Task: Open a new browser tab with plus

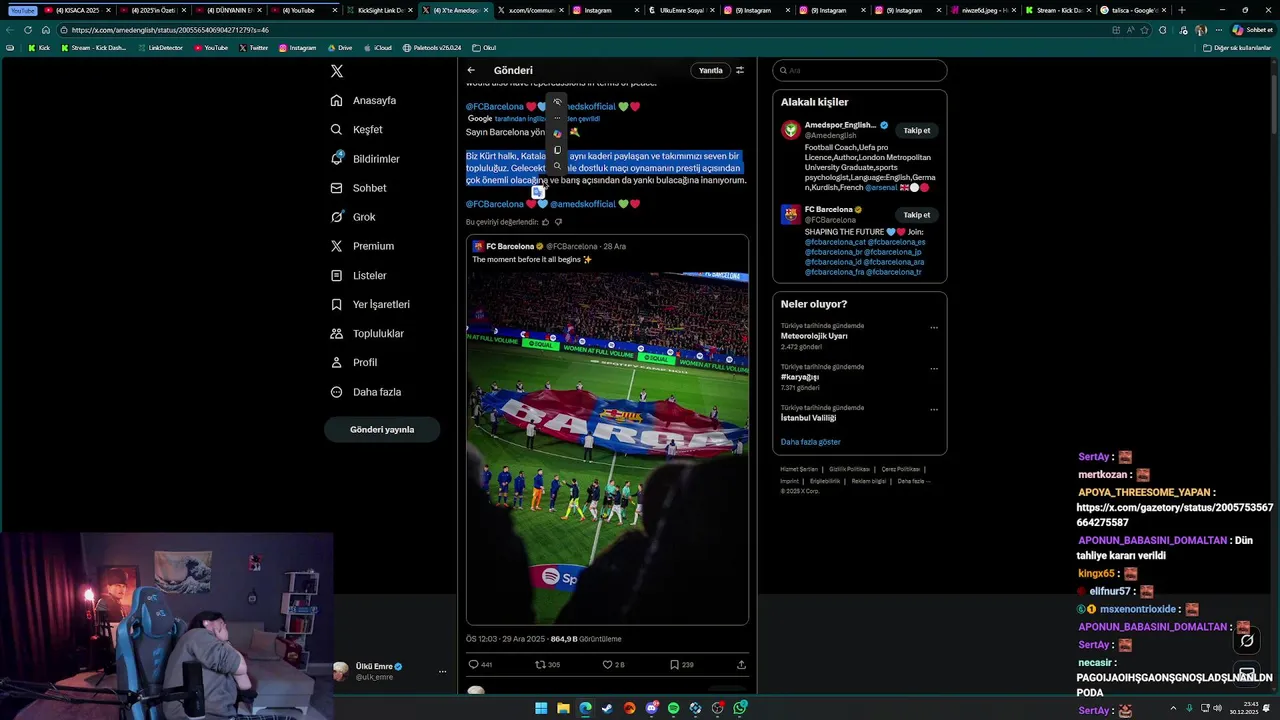Action: 1182,10
